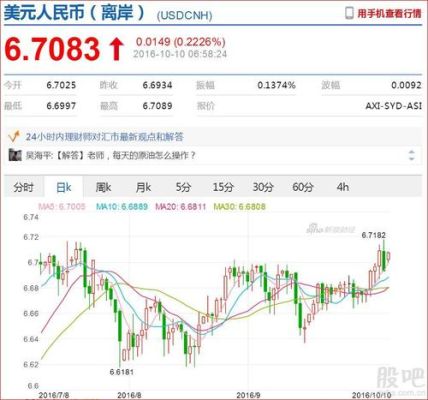Screen dimensions: 428x400
Task: Click the 2016/7/8 date axis label
Action: click(x=54, y=395)
